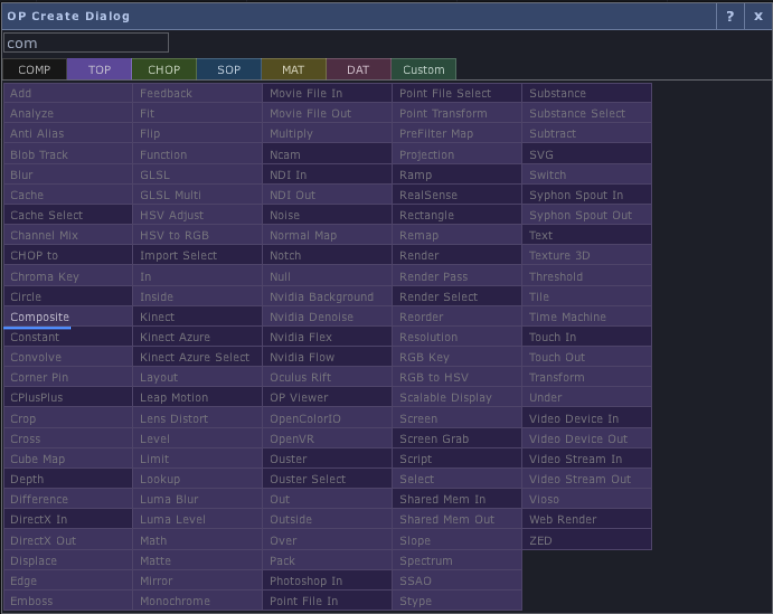Pick the Ouster Select operator
This screenshot has height=614, width=773.
(x=327, y=479)
